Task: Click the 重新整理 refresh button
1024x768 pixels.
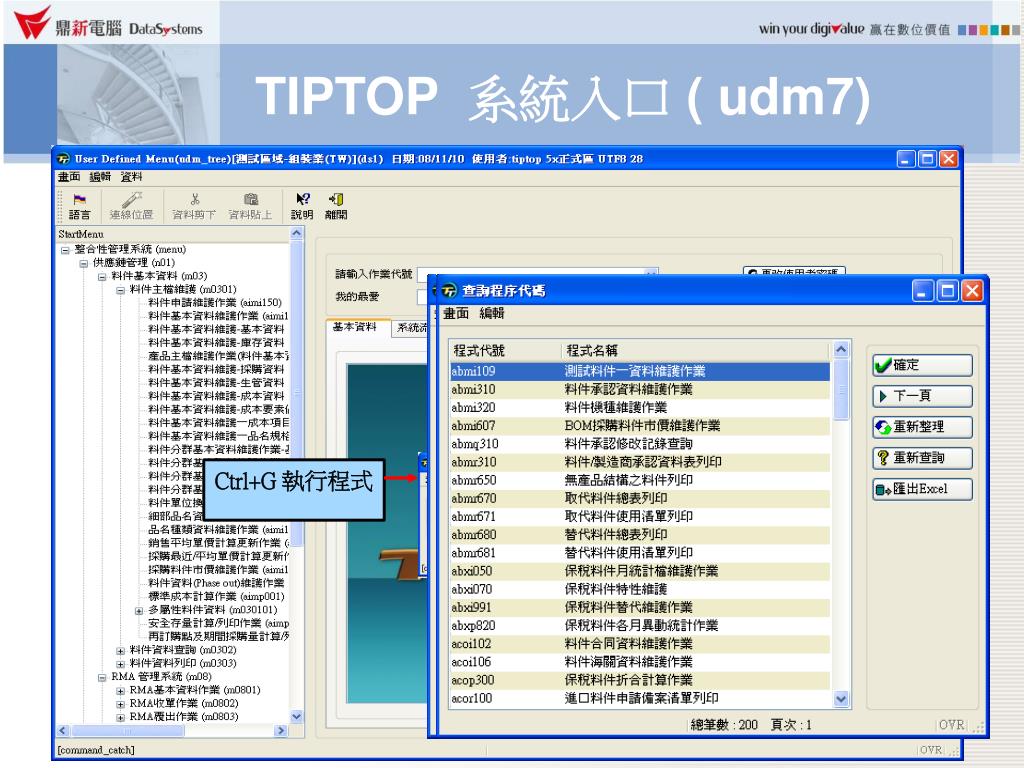Action: pos(922,427)
